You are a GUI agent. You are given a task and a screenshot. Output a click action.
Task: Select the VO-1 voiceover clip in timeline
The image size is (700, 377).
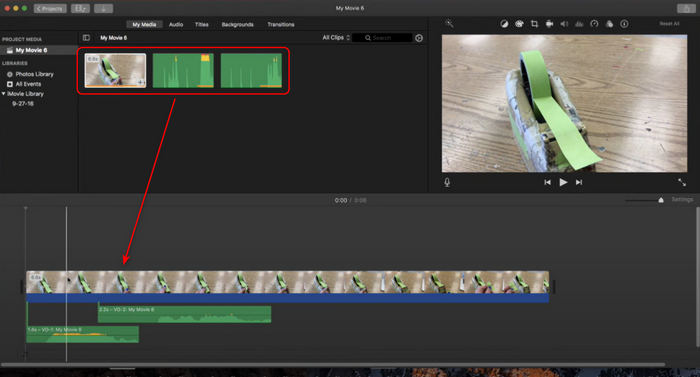click(x=83, y=335)
